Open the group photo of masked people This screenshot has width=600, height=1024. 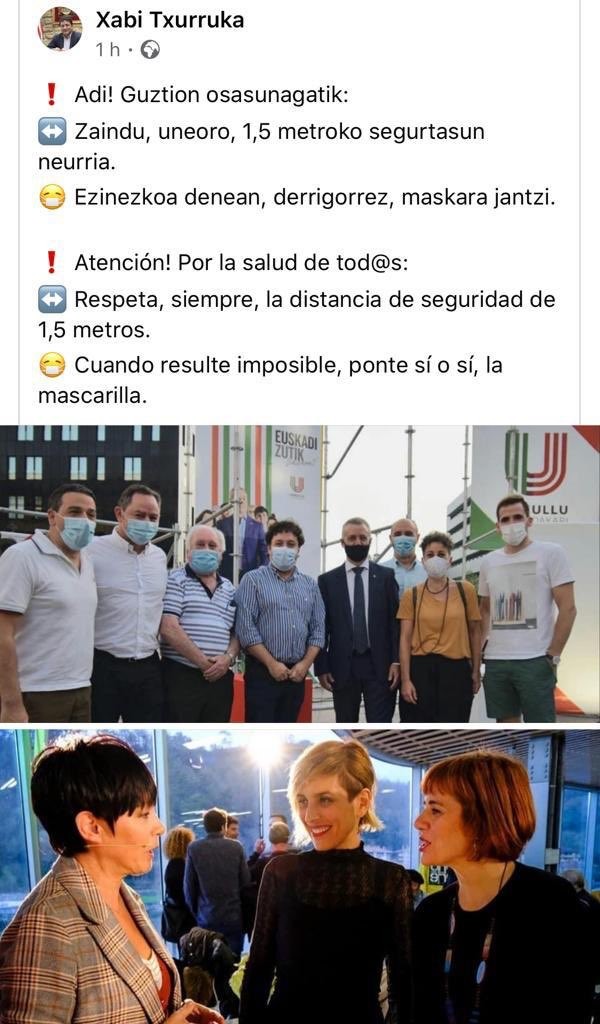point(300,573)
